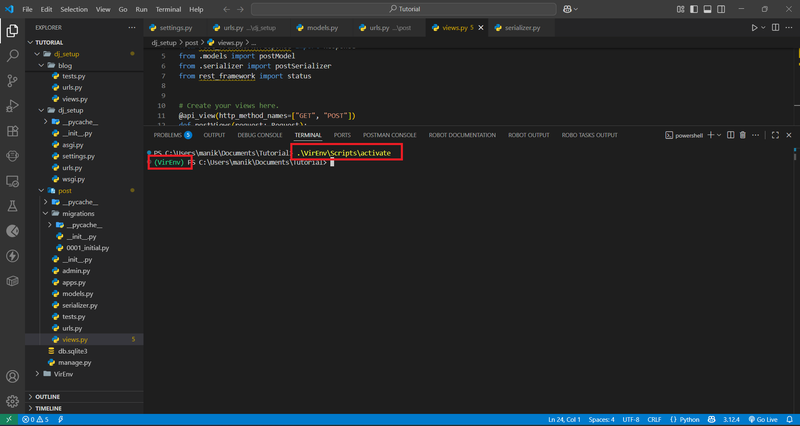This screenshot has width=800, height=426.
Task: Open the run button dropdown arrow
Action: click(764, 28)
